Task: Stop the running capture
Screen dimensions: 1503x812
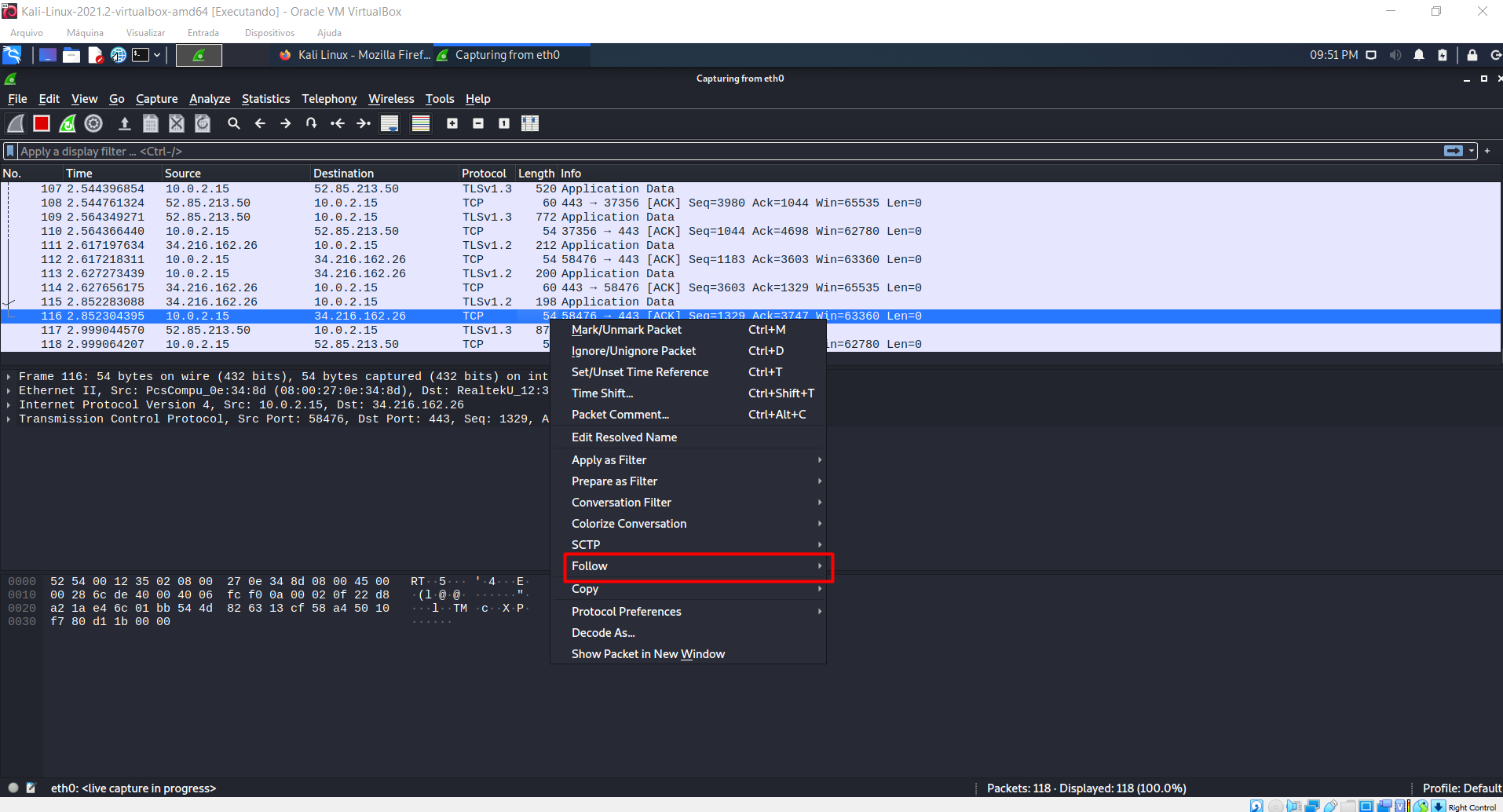Action: 41,123
